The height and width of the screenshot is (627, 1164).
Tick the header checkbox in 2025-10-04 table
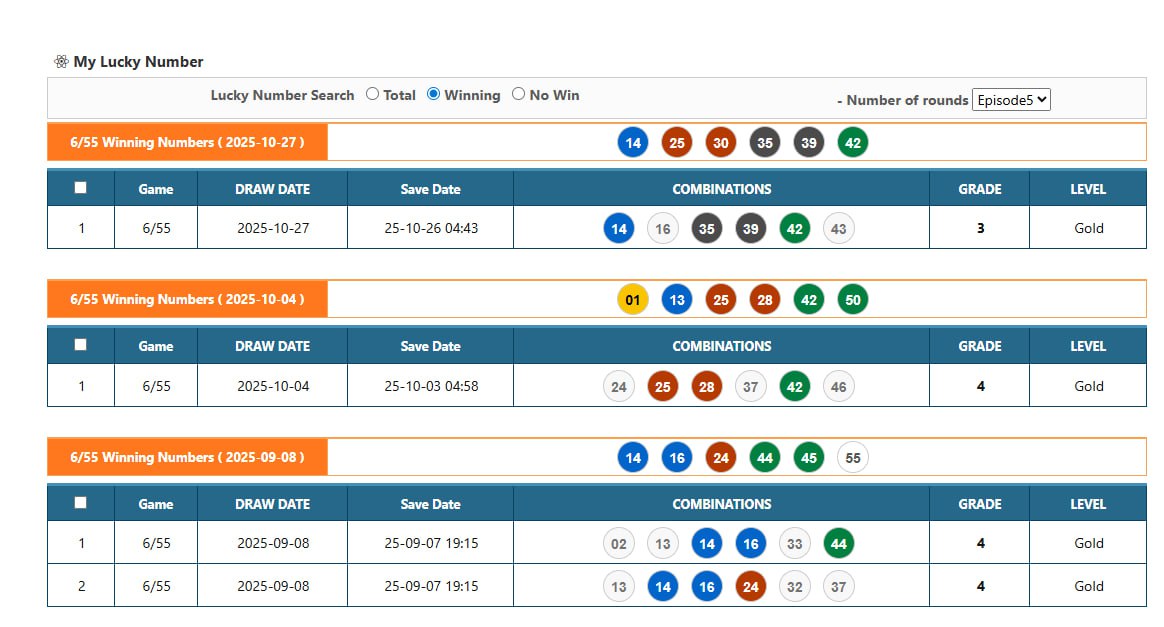[81, 345]
